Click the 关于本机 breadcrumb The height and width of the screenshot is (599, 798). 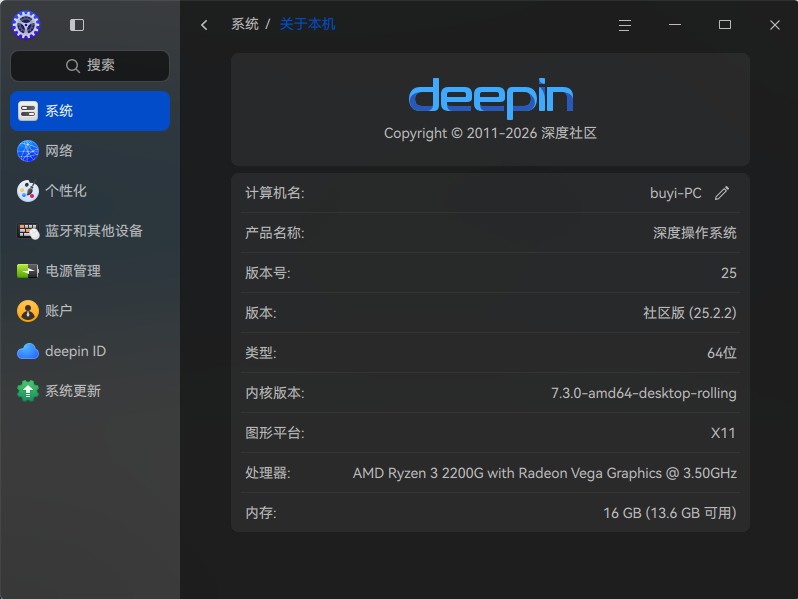coord(307,24)
